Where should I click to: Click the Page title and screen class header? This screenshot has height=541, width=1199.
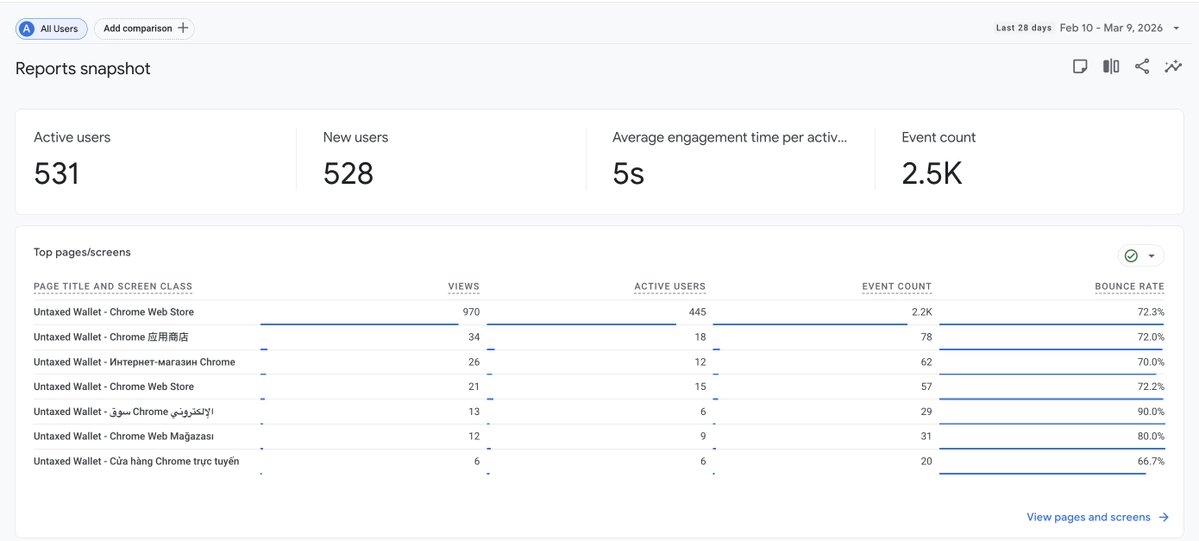tap(113, 287)
